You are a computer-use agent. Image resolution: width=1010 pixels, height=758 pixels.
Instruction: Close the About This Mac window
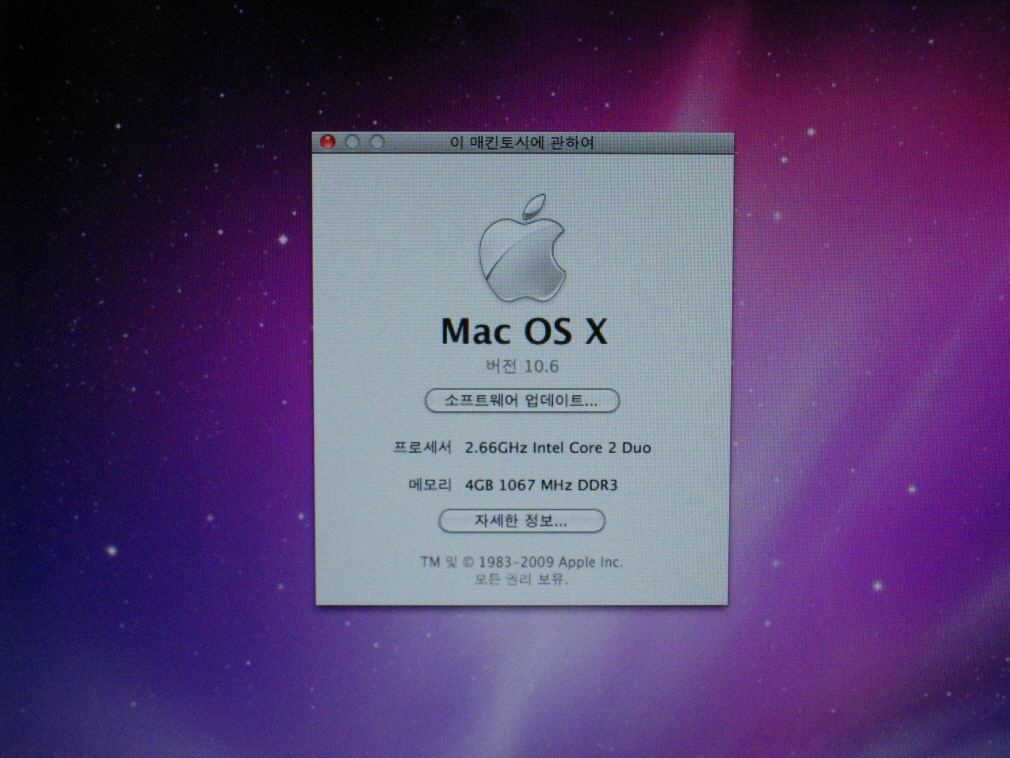click(x=327, y=142)
